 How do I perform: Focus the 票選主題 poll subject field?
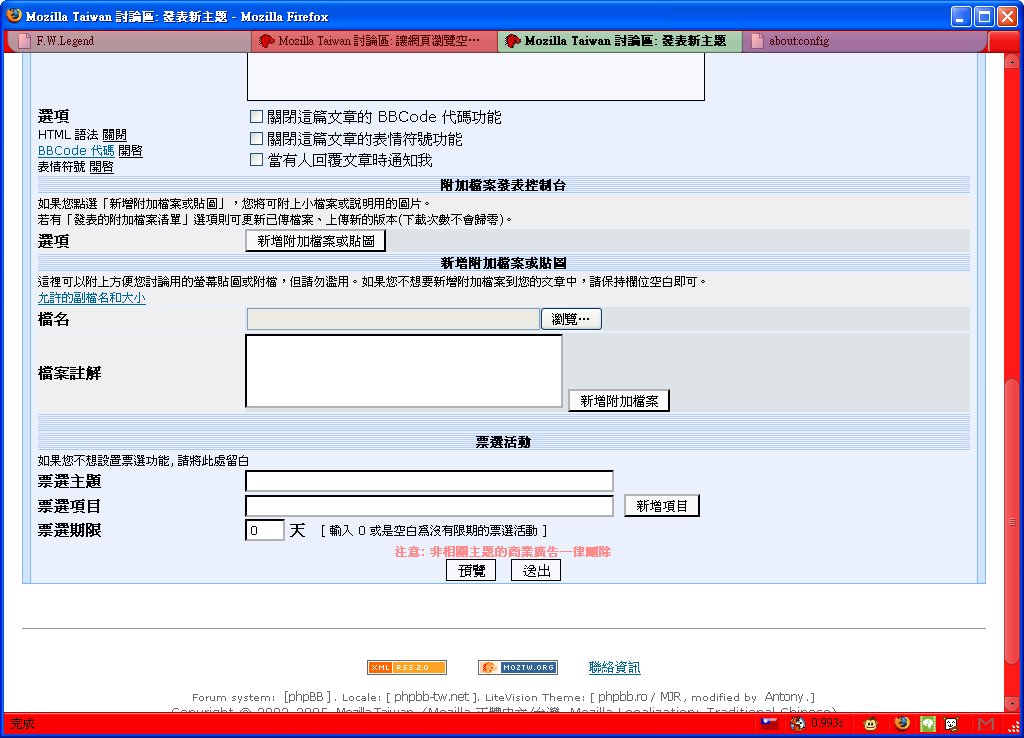click(429, 481)
